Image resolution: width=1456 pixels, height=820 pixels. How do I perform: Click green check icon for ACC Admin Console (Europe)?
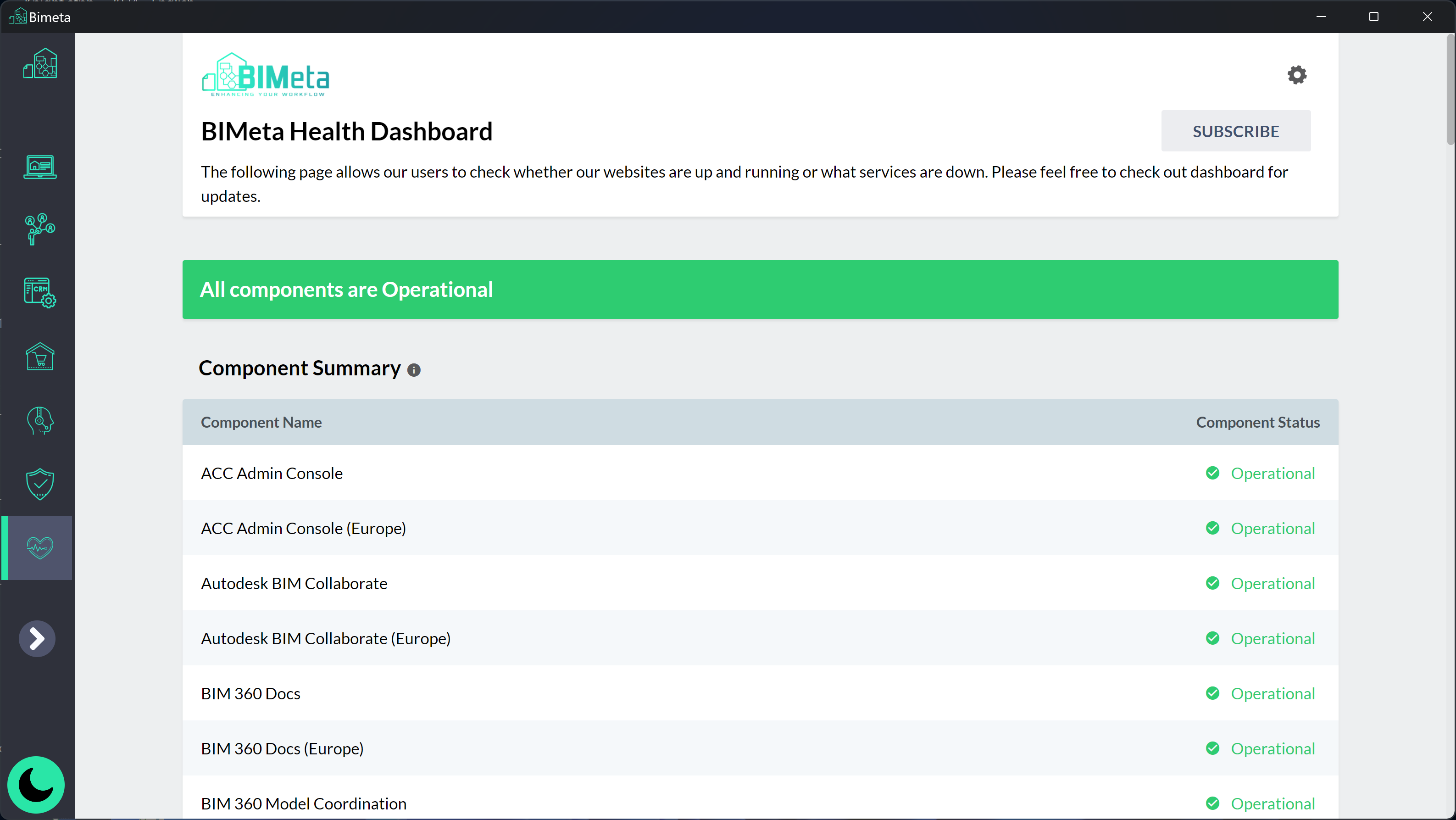point(1212,528)
